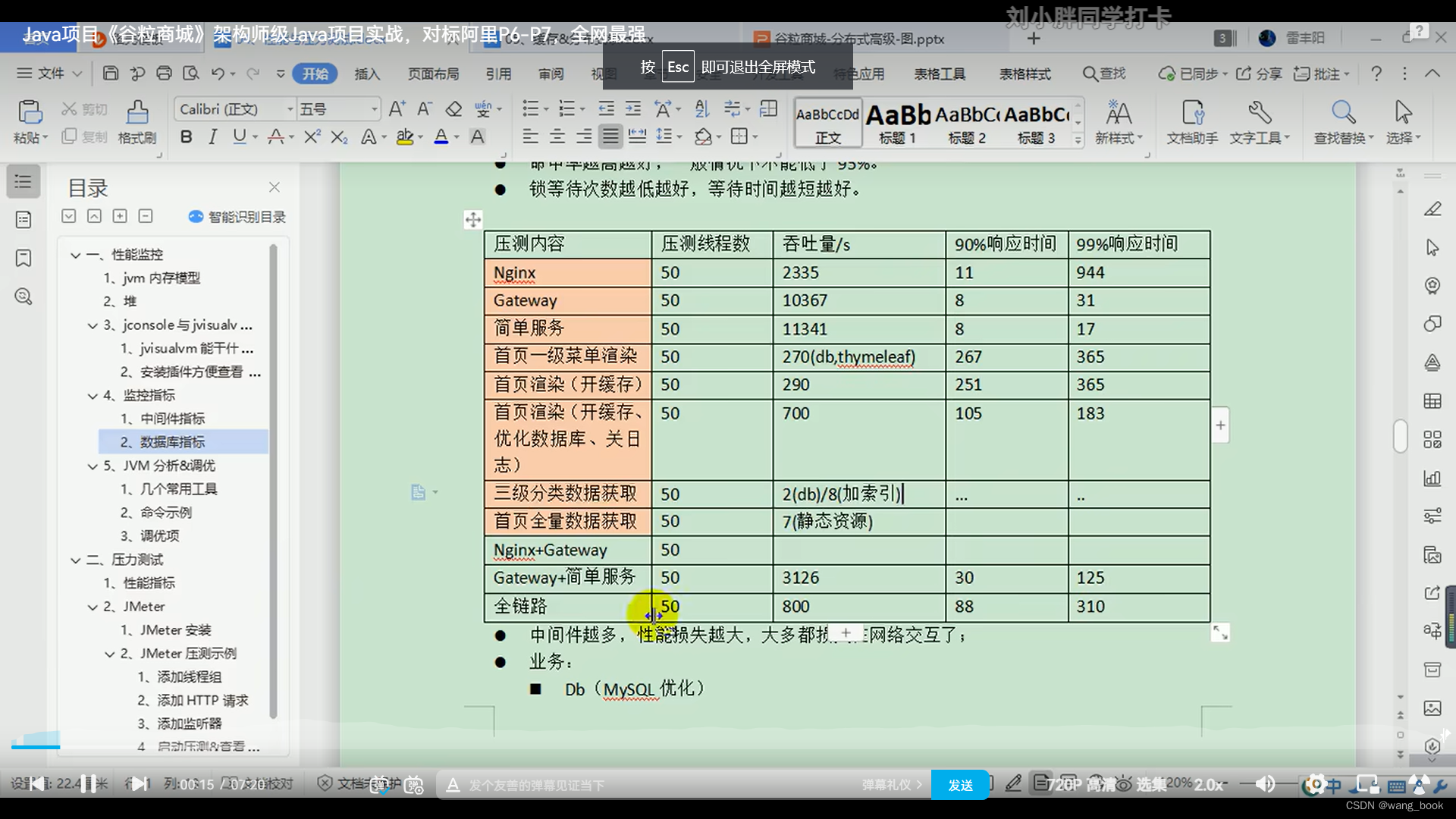
Task: Undo last action with undo arrow
Action: [x=218, y=74]
